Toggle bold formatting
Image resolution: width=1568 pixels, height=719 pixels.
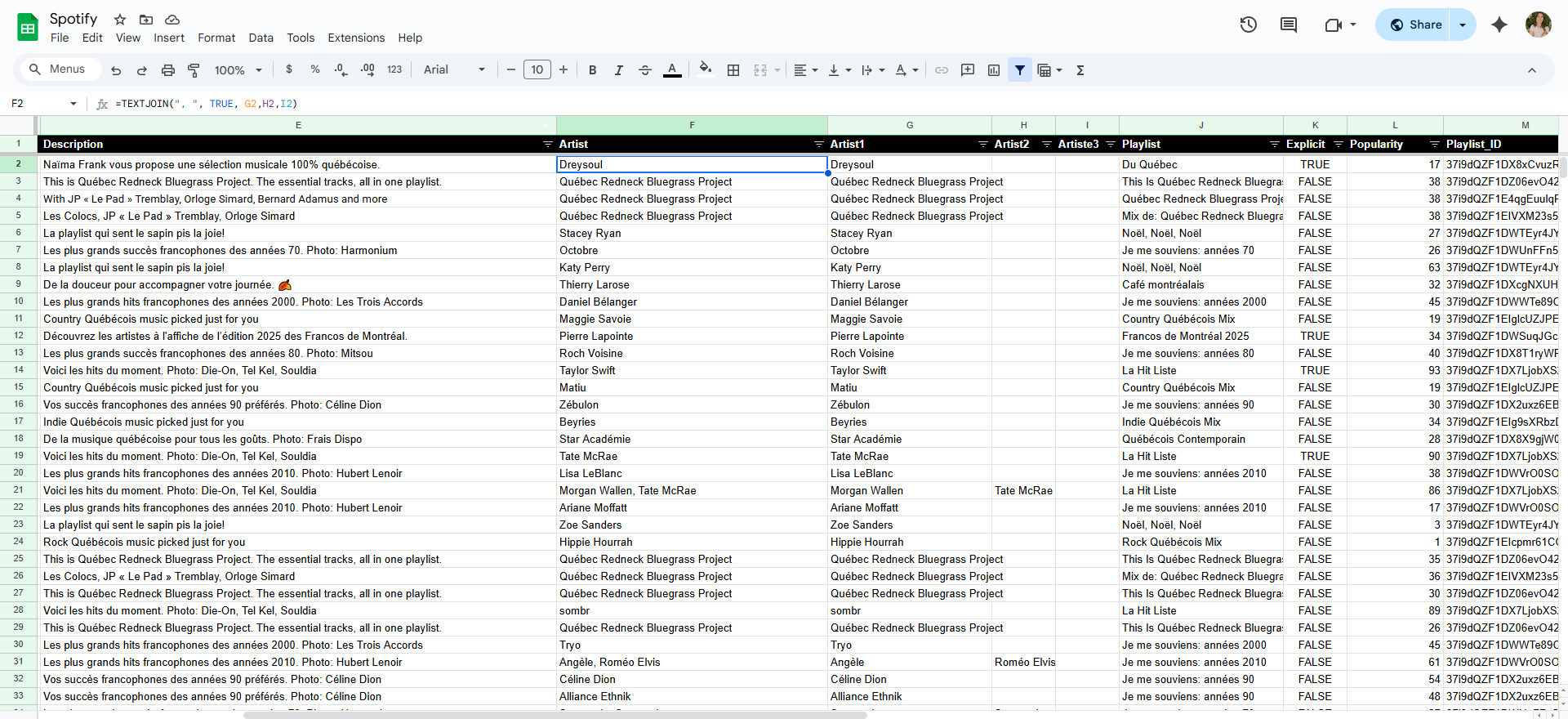click(x=593, y=70)
